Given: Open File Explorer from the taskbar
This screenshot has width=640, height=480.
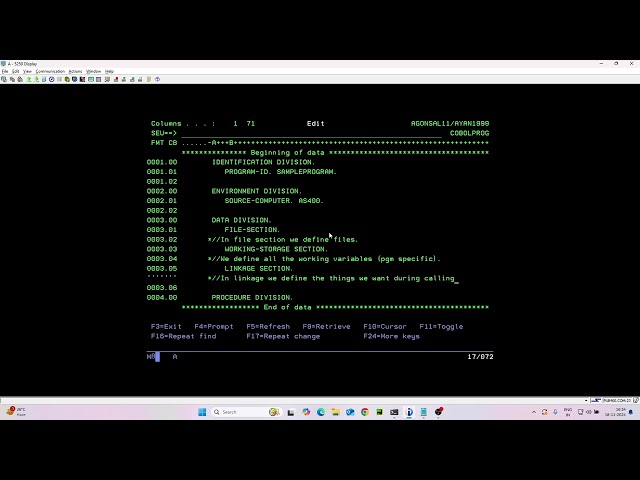Looking at the screenshot, I should [x=336, y=412].
